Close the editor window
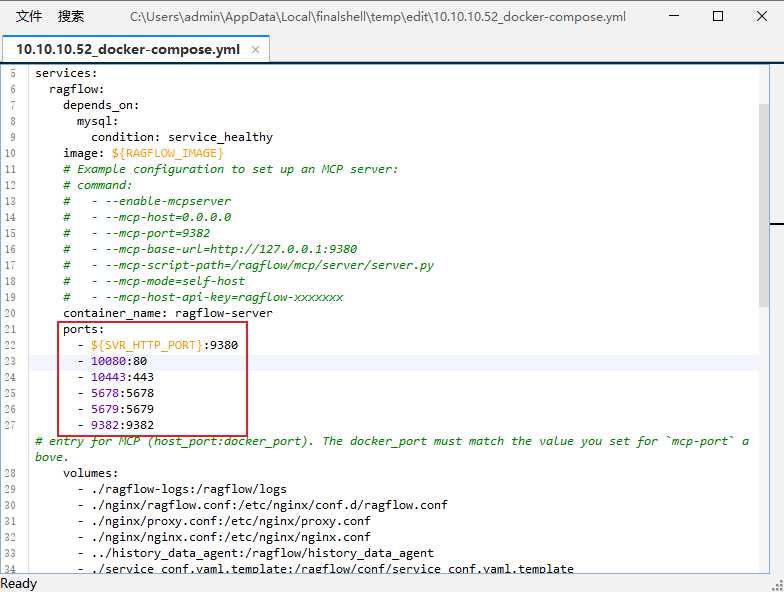Screen dimensions: 784x592 pyautogui.click(x=762, y=16)
